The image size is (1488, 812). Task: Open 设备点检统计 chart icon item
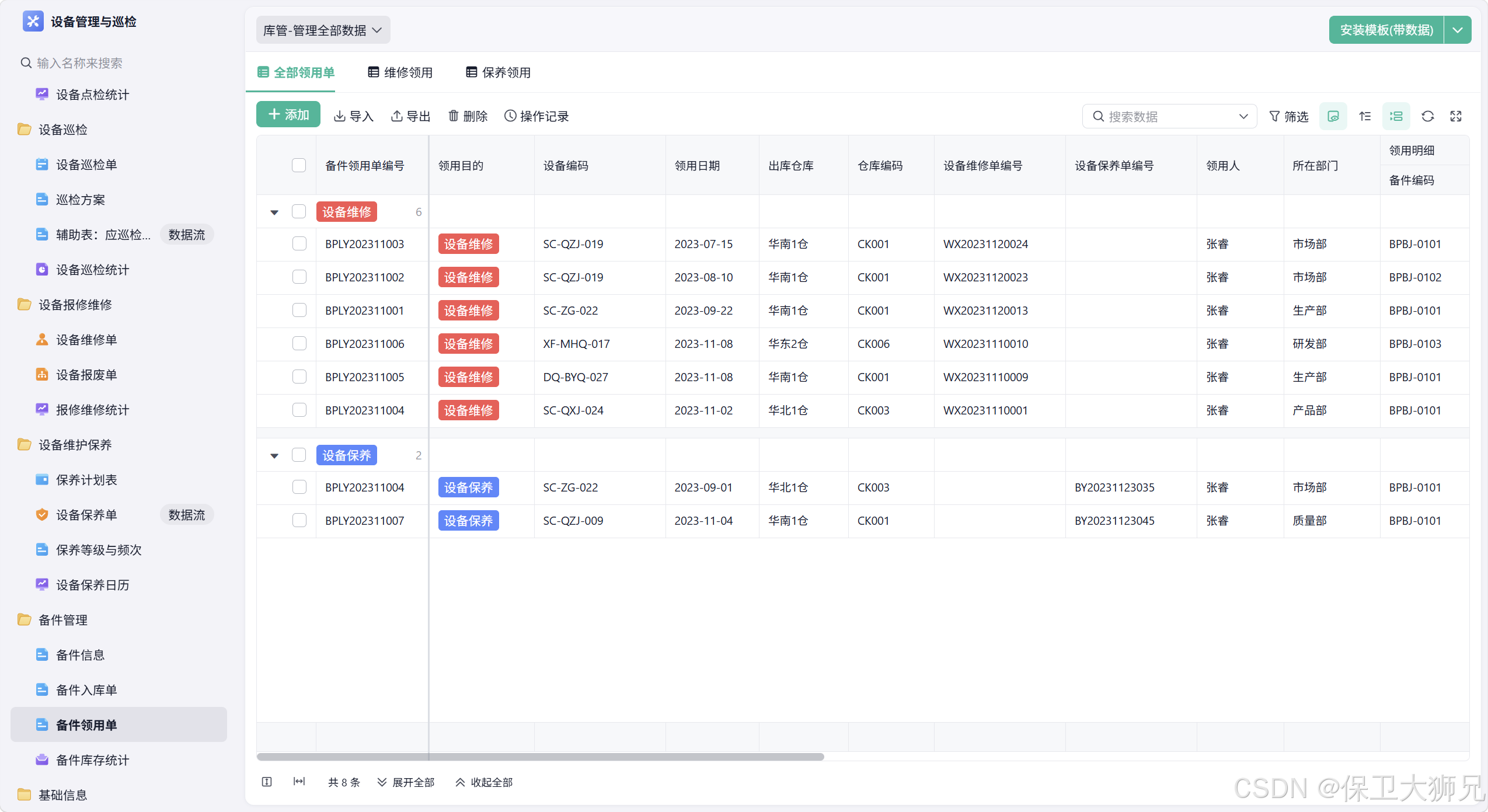pyautogui.click(x=42, y=94)
